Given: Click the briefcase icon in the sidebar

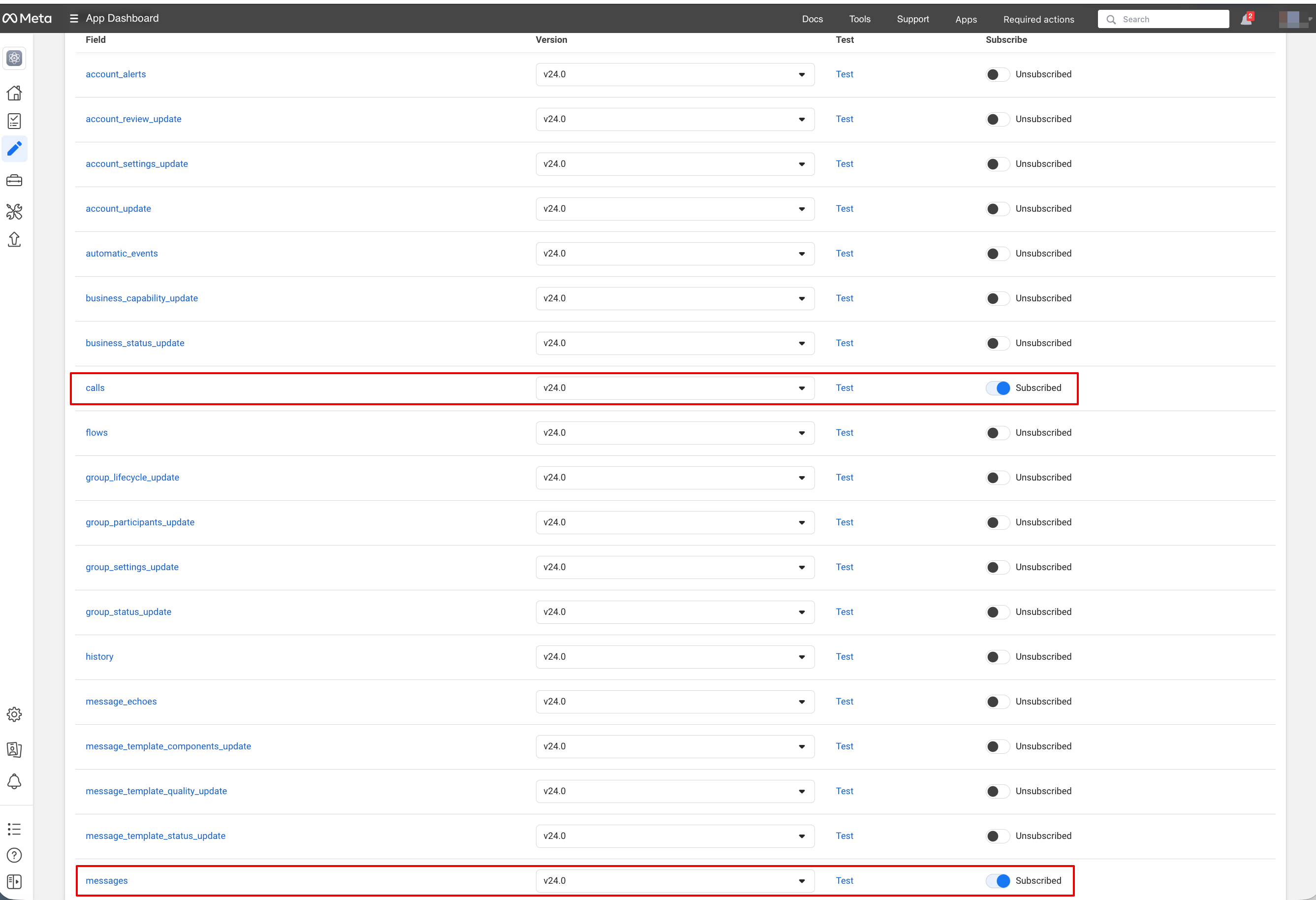Looking at the screenshot, I should coord(14,181).
